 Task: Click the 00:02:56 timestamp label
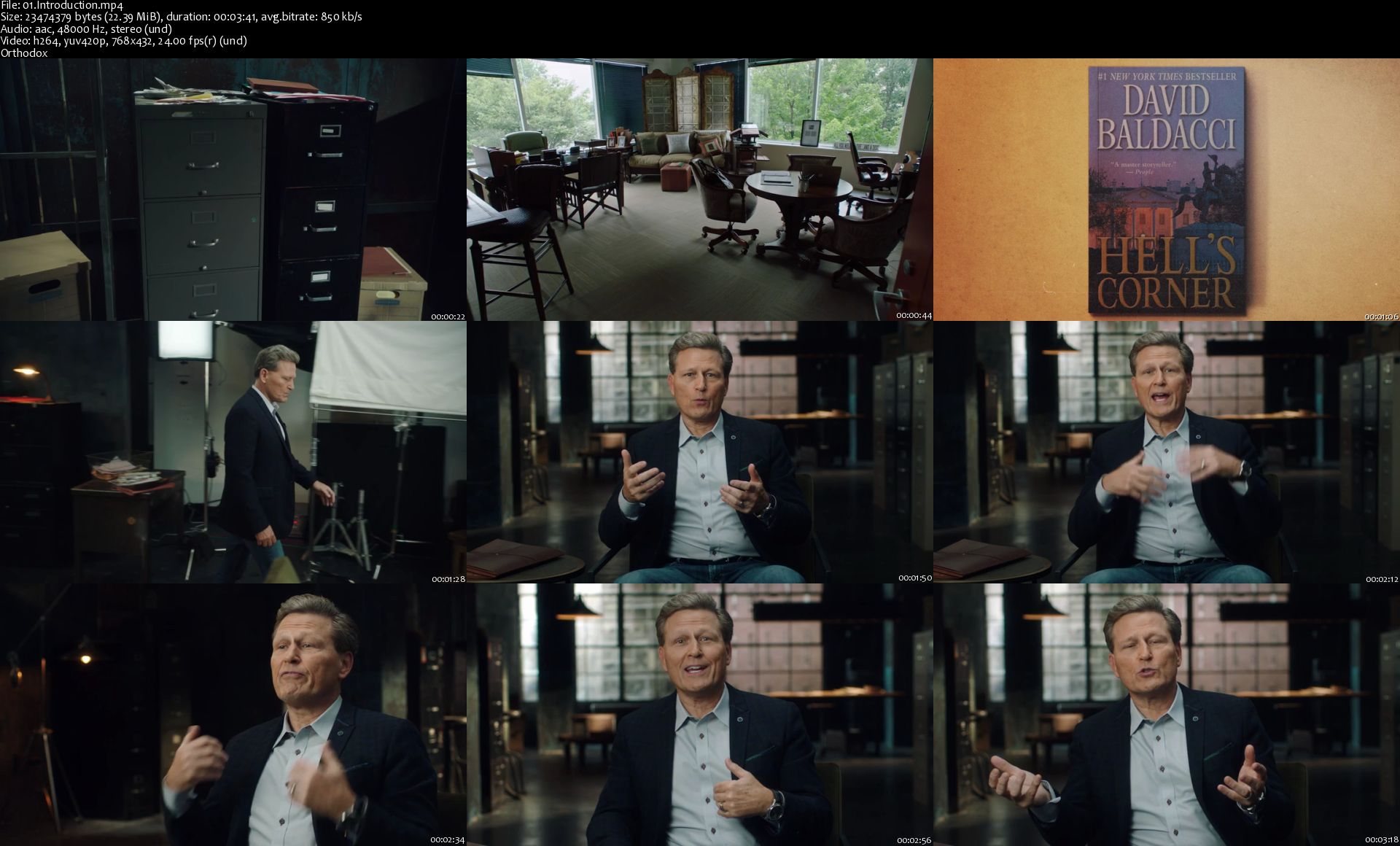[914, 841]
